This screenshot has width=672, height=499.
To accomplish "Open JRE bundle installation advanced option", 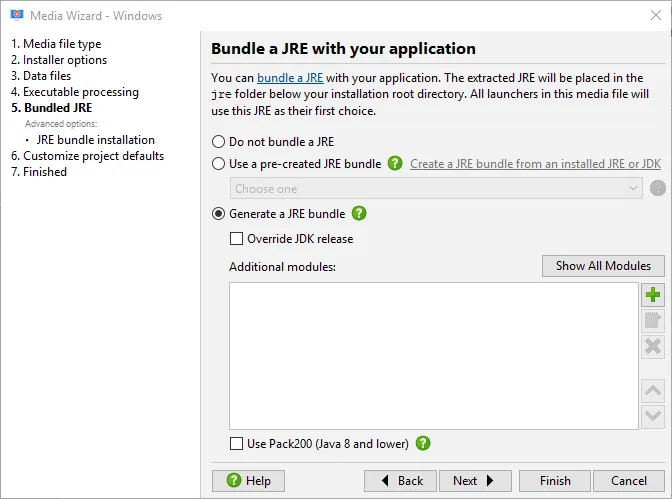I will (x=96, y=140).
